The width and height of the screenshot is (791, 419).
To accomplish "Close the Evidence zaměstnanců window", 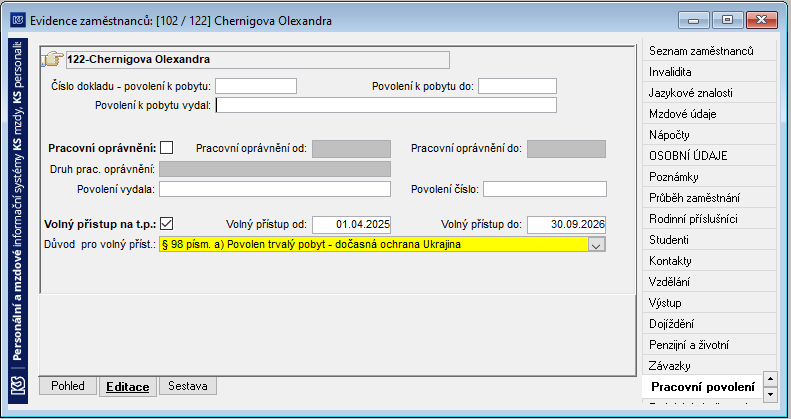I will pos(761,21).
